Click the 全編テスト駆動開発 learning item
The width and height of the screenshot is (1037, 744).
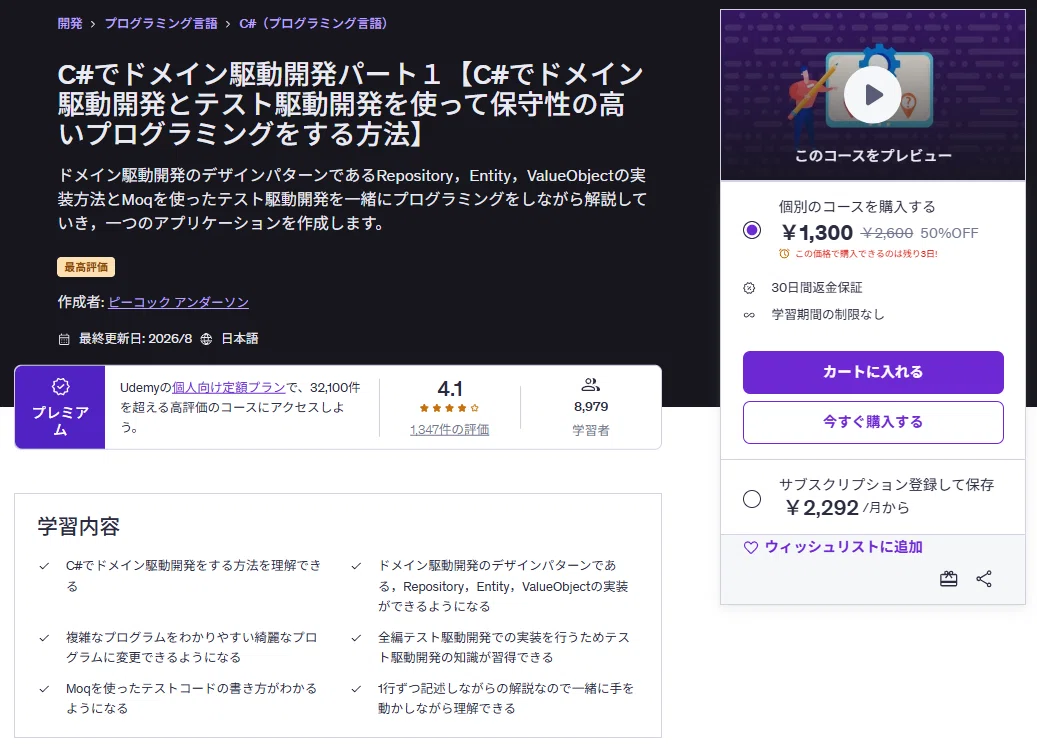click(x=504, y=647)
